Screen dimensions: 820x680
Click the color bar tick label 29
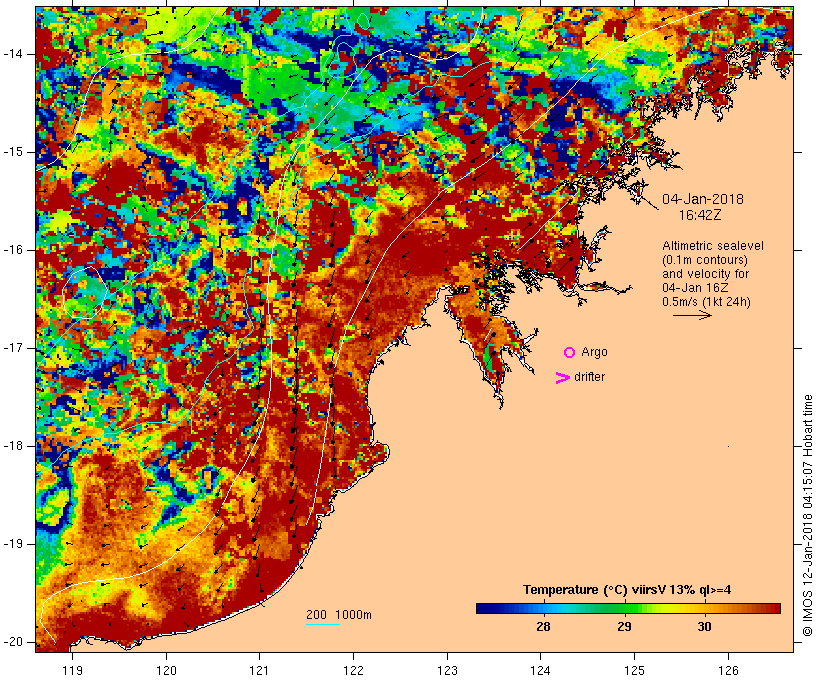pyautogui.click(x=624, y=626)
